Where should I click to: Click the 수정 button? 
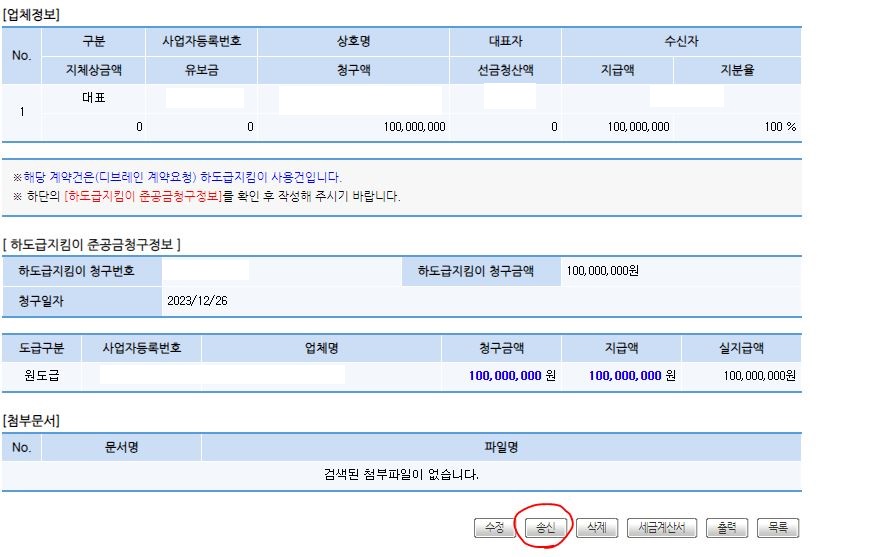[x=494, y=528]
